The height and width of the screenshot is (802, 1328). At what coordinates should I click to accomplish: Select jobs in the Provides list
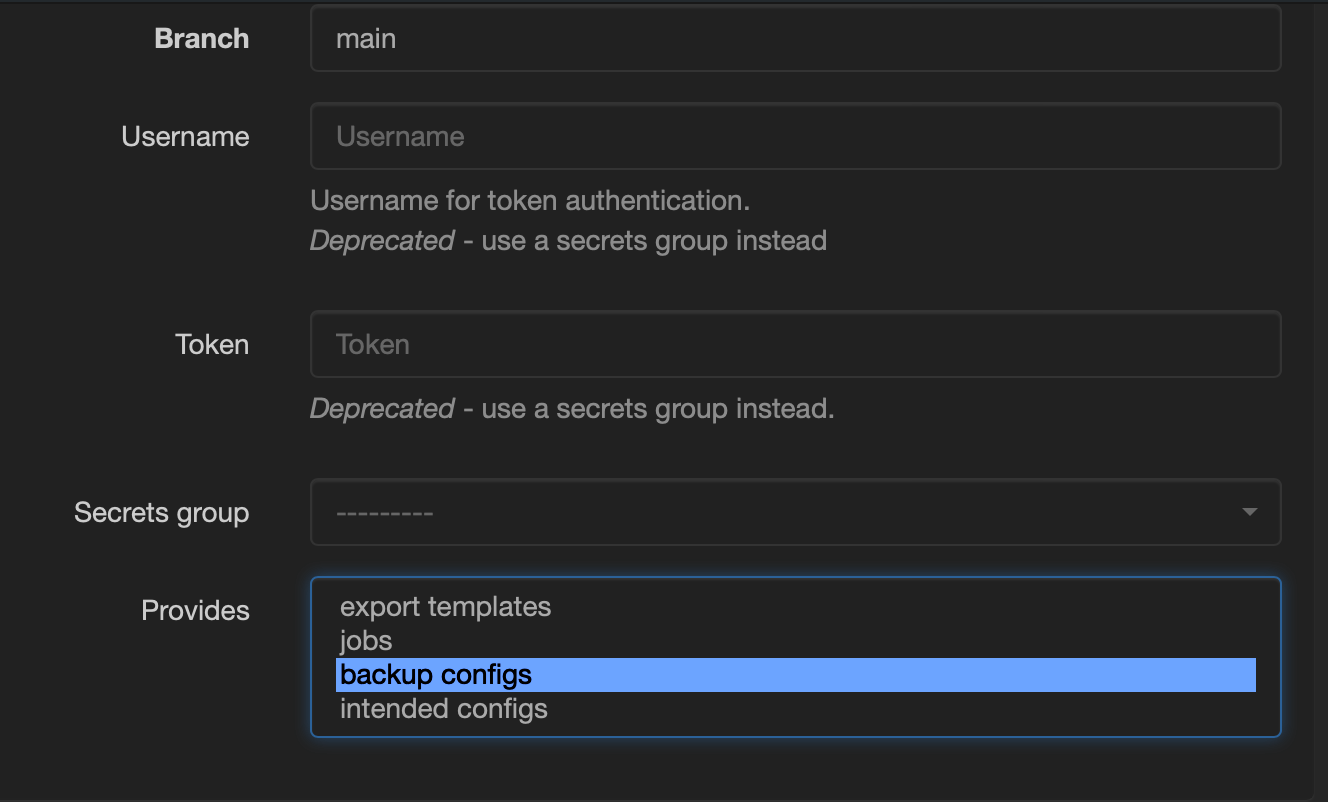(x=366, y=641)
